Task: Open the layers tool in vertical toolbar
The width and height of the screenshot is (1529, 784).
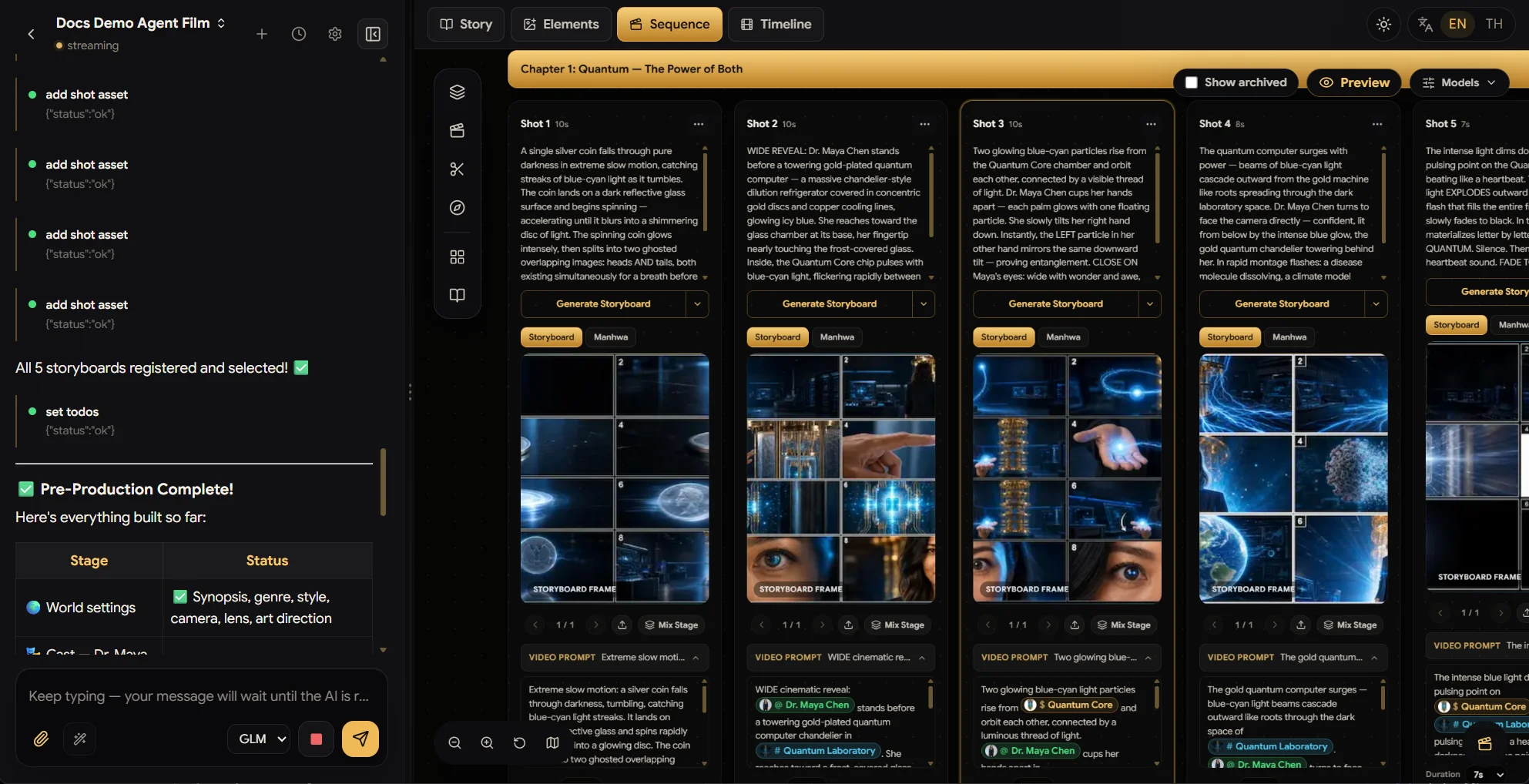Action: click(458, 92)
